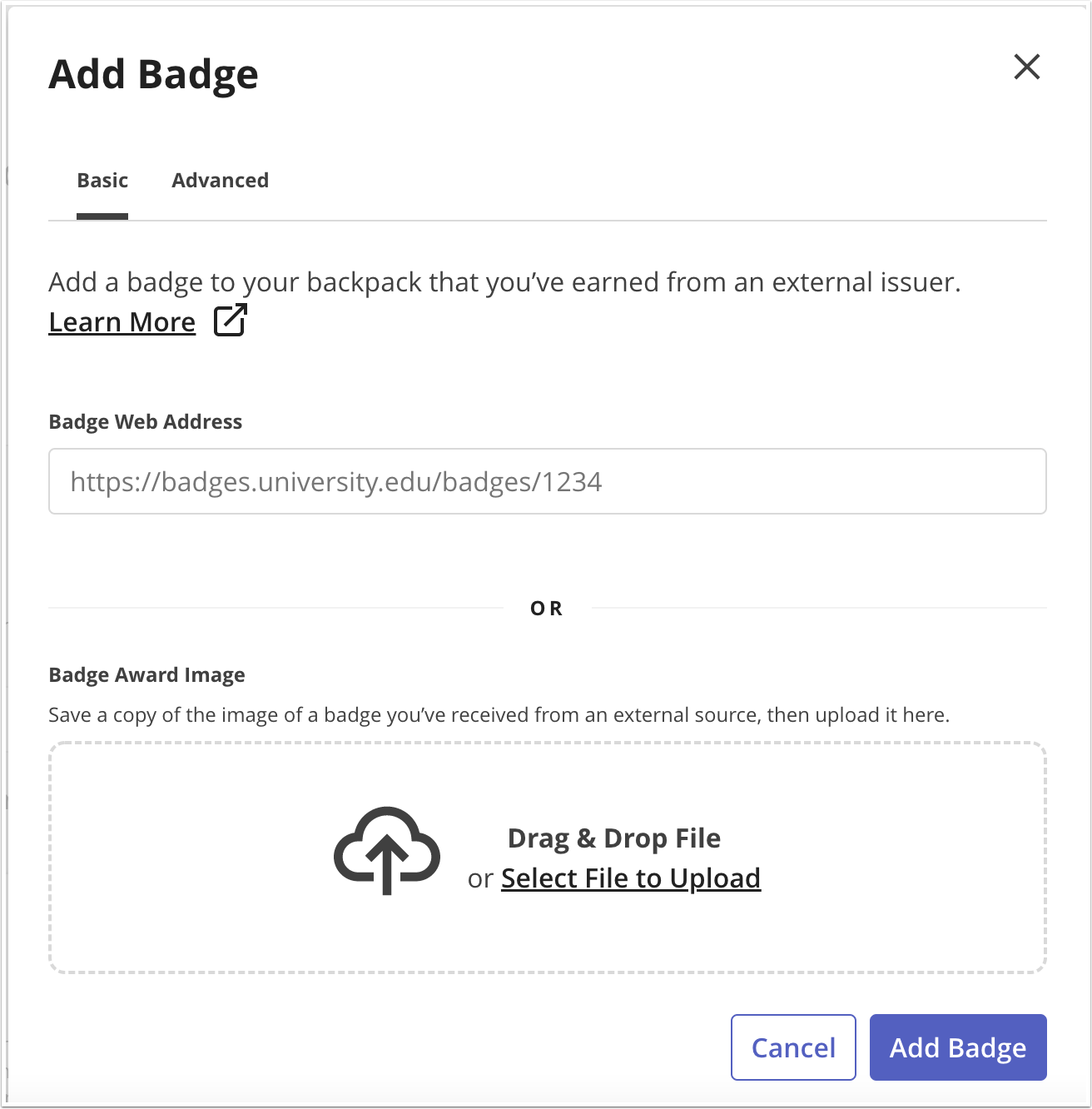Click inside the Badge Web Address field
The image size is (1092, 1109).
[547, 481]
